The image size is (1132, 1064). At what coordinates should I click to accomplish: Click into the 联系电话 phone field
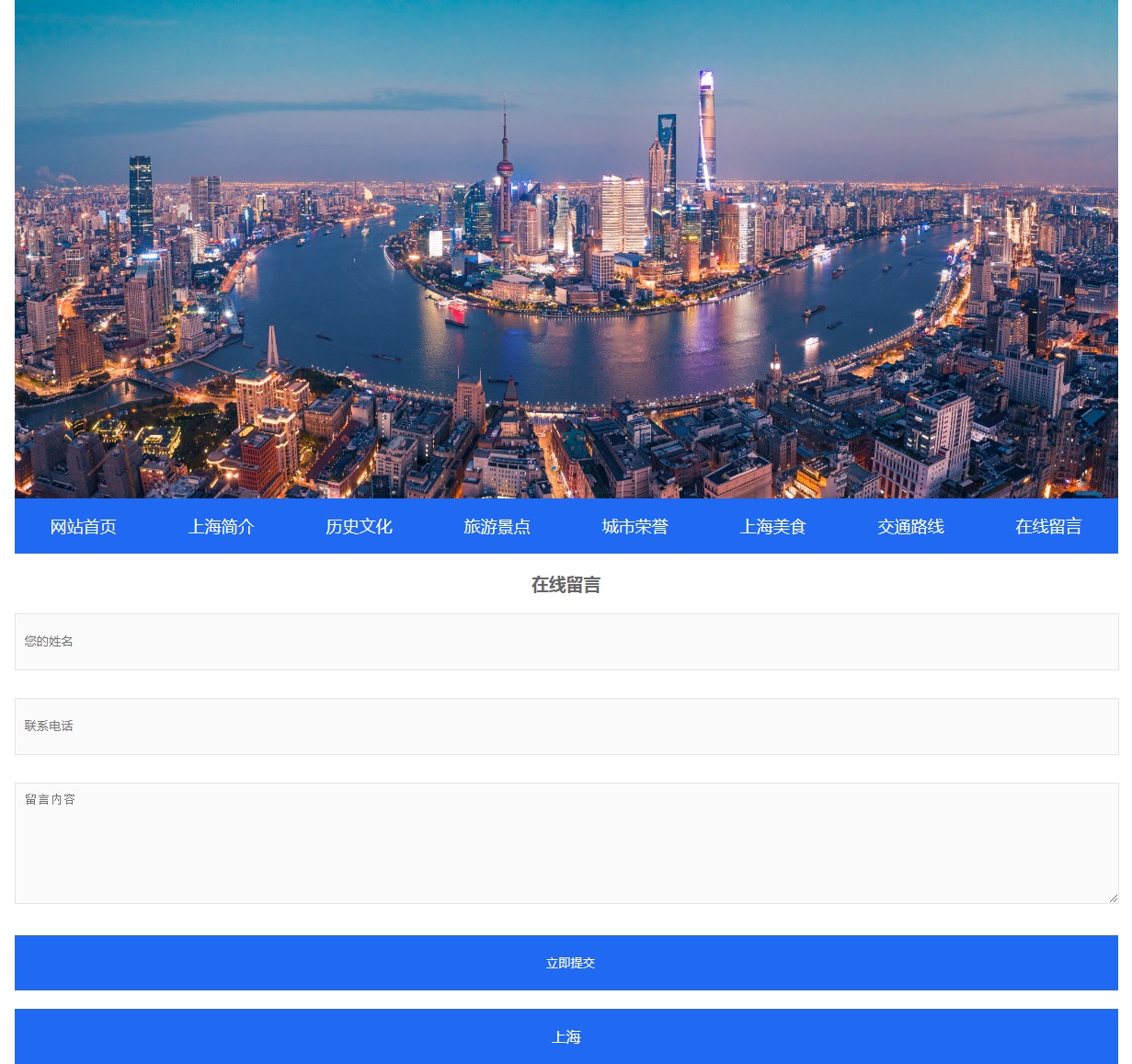coord(566,726)
